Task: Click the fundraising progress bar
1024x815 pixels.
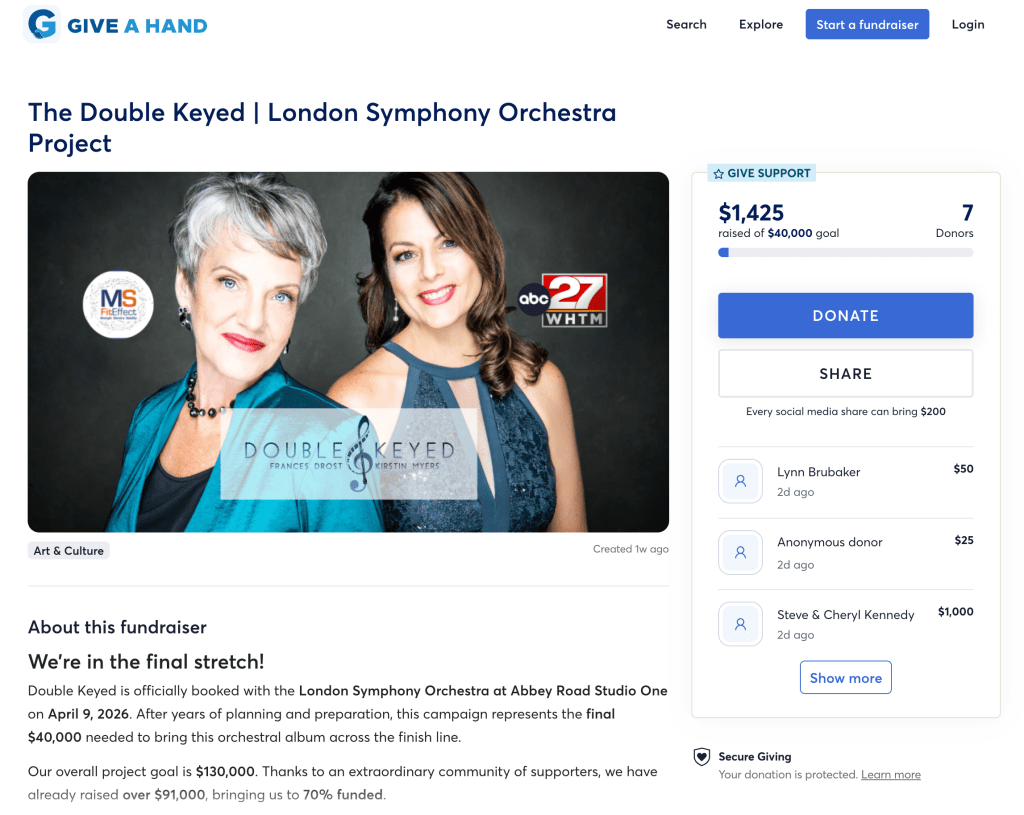Action: (846, 253)
